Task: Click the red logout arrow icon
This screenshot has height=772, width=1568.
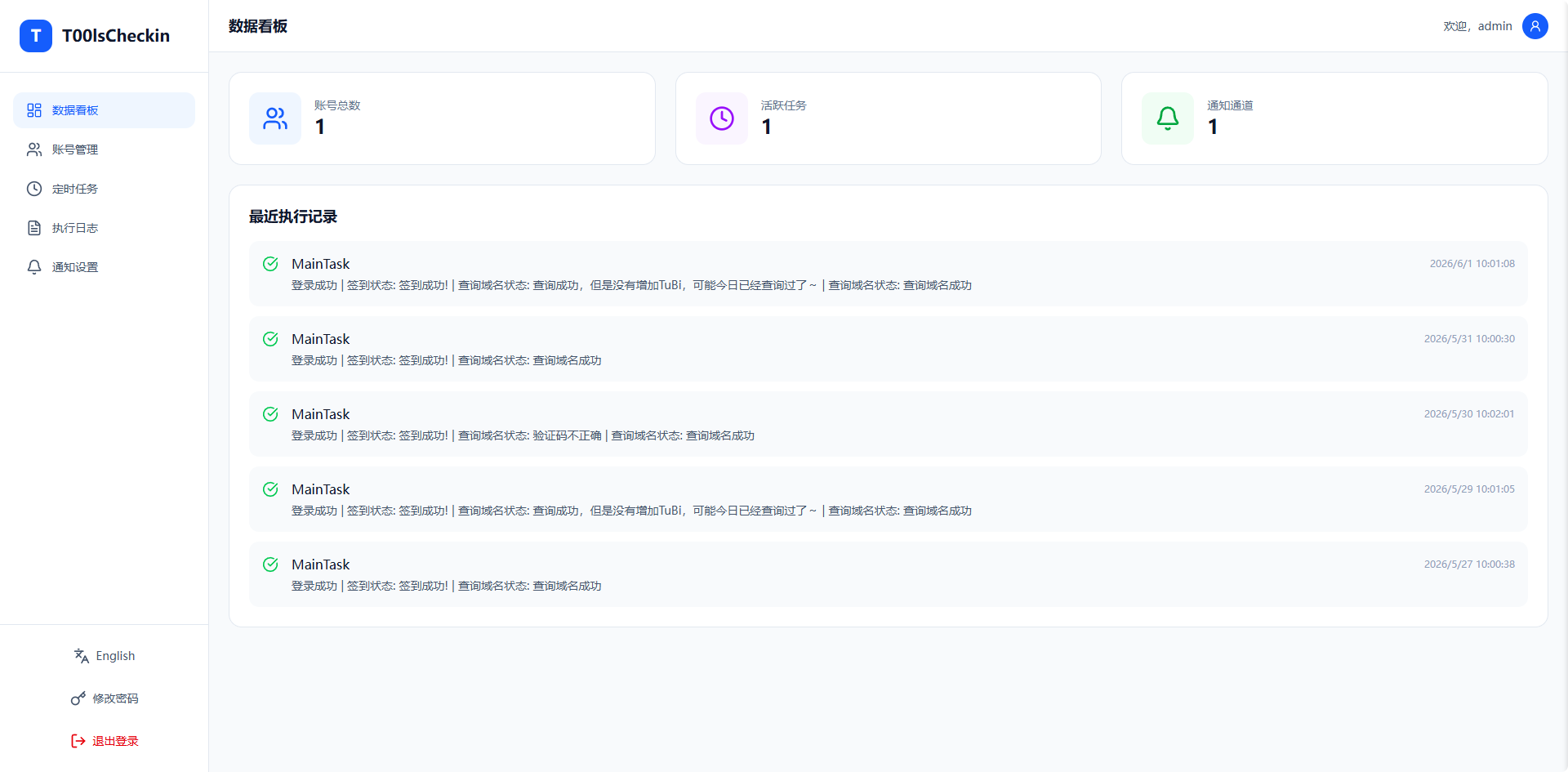Action: (78, 741)
